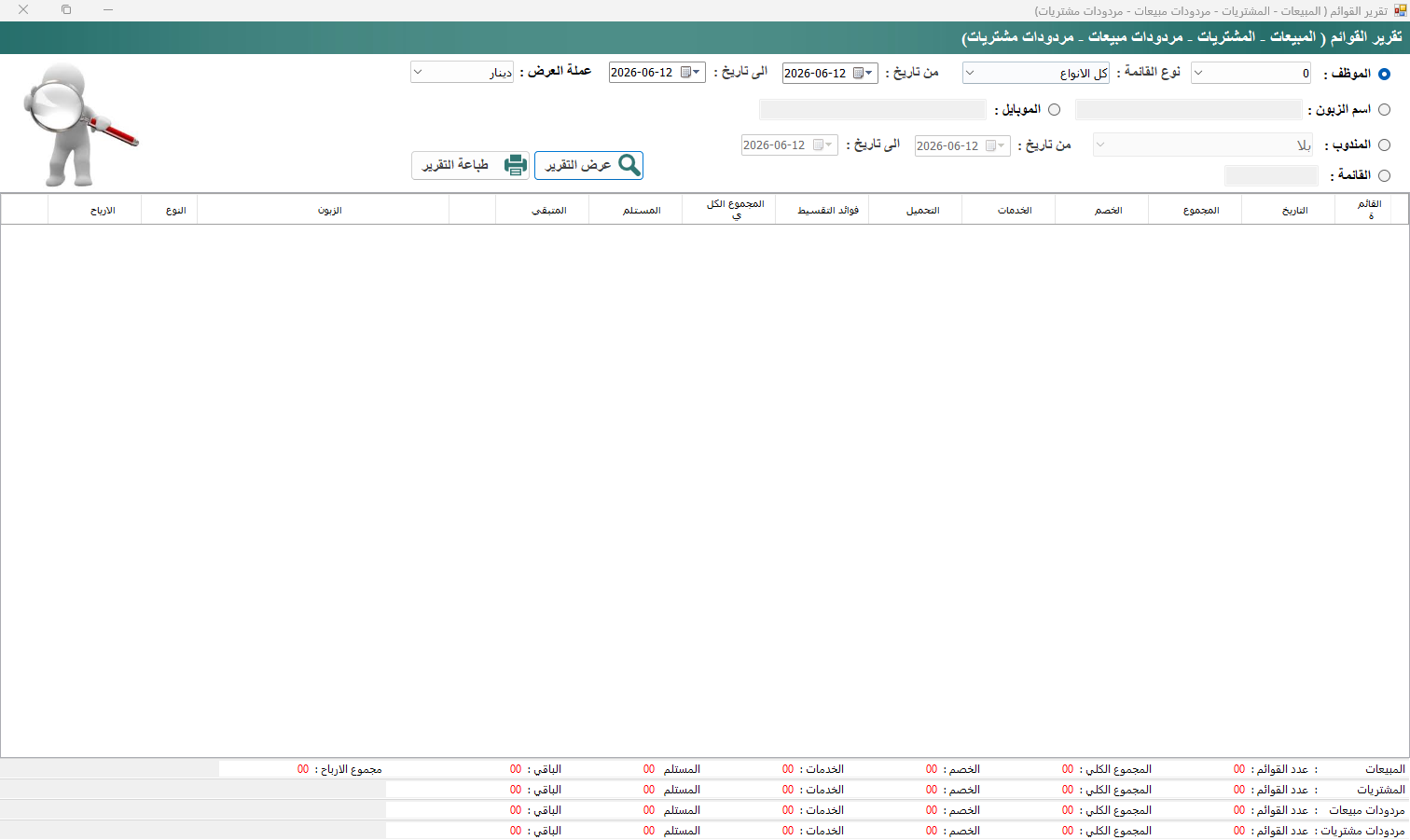
Task: Sort by the الخدمات column header
Action: [1009, 210]
